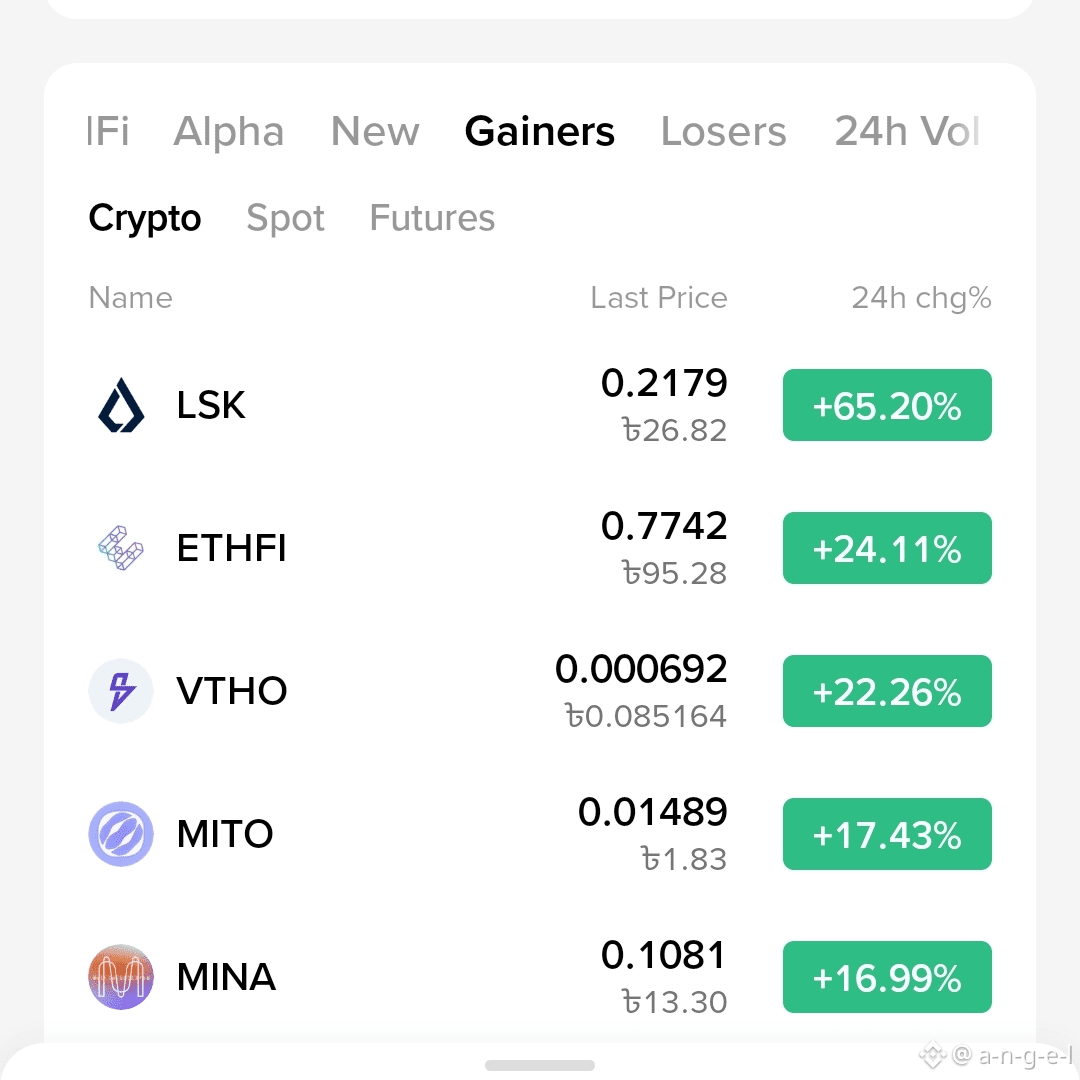
Task: Switch to the Losers tab
Action: coord(723,131)
